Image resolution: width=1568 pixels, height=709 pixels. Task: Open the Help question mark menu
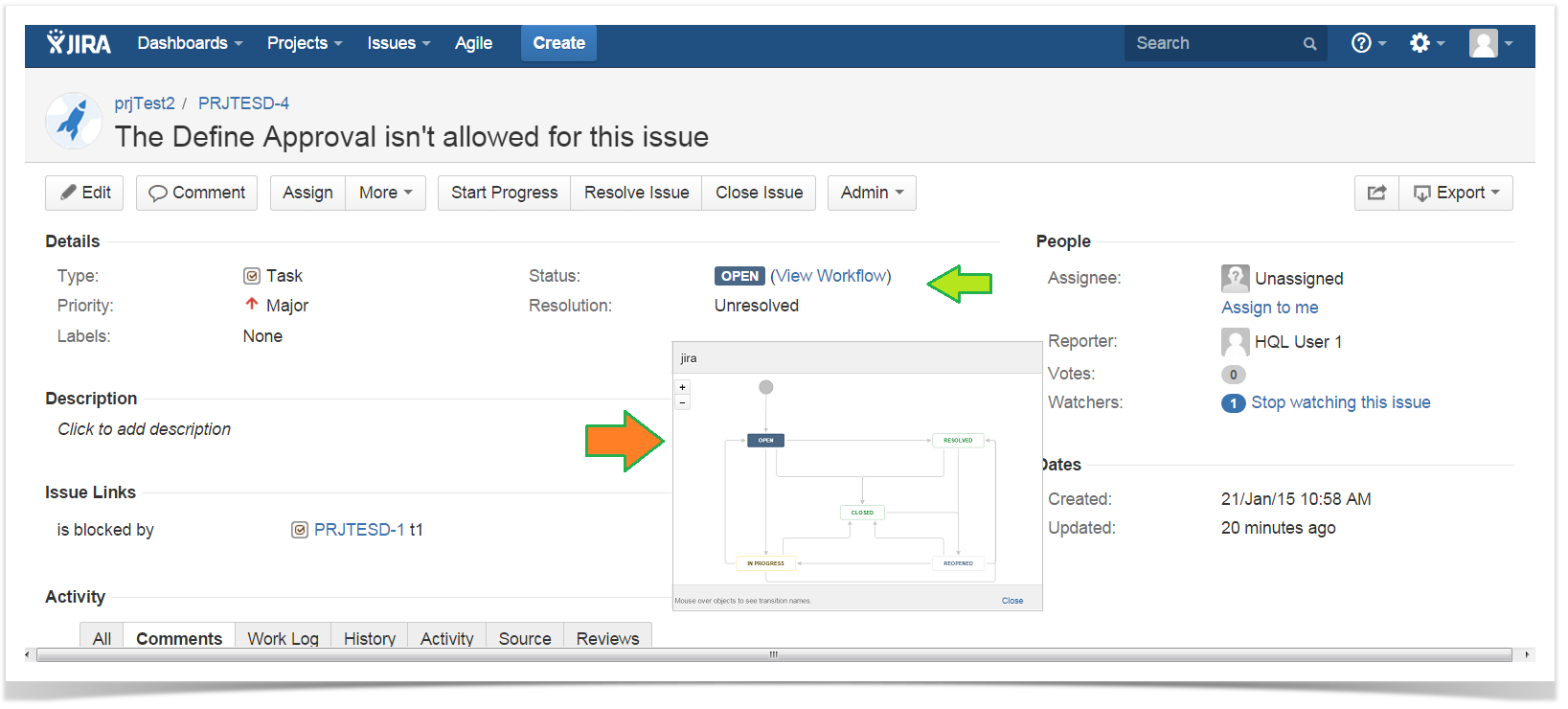(1367, 43)
